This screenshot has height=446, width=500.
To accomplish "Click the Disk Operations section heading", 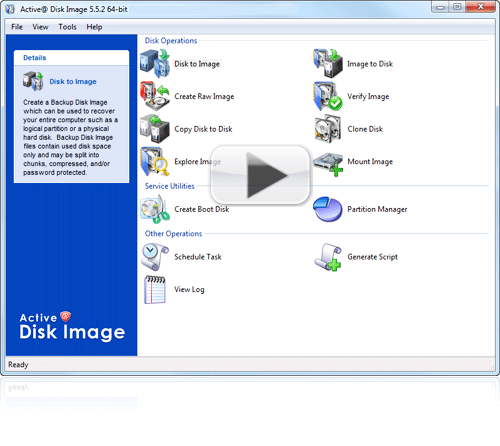I will [x=171, y=41].
